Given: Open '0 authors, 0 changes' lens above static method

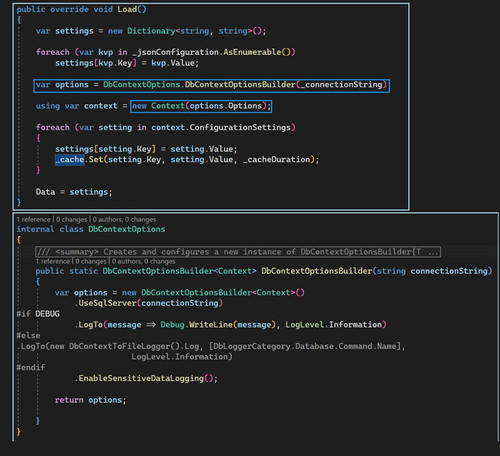Looking at the screenshot, I should tap(143, 261).
